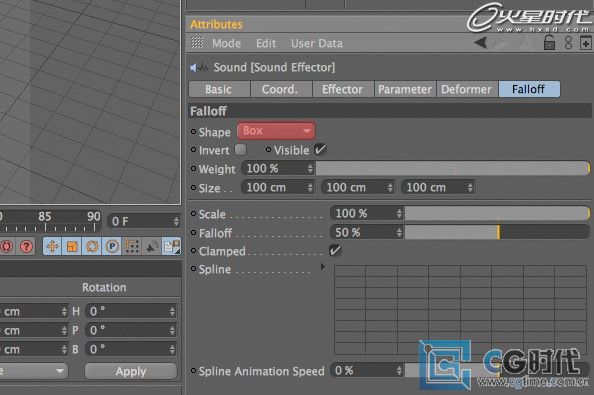Open the Shape dropdown showing Box
594x395 pixels.
[x=276, y=131]
